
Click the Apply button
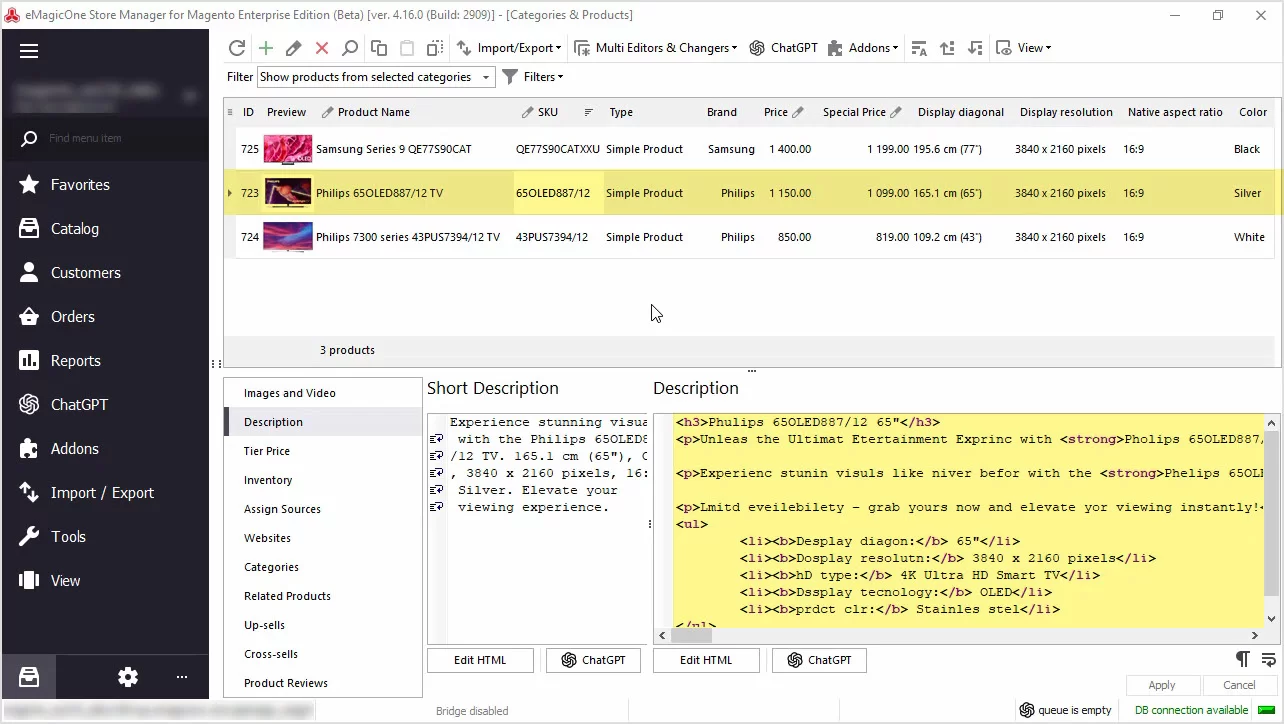point(1161,685)
